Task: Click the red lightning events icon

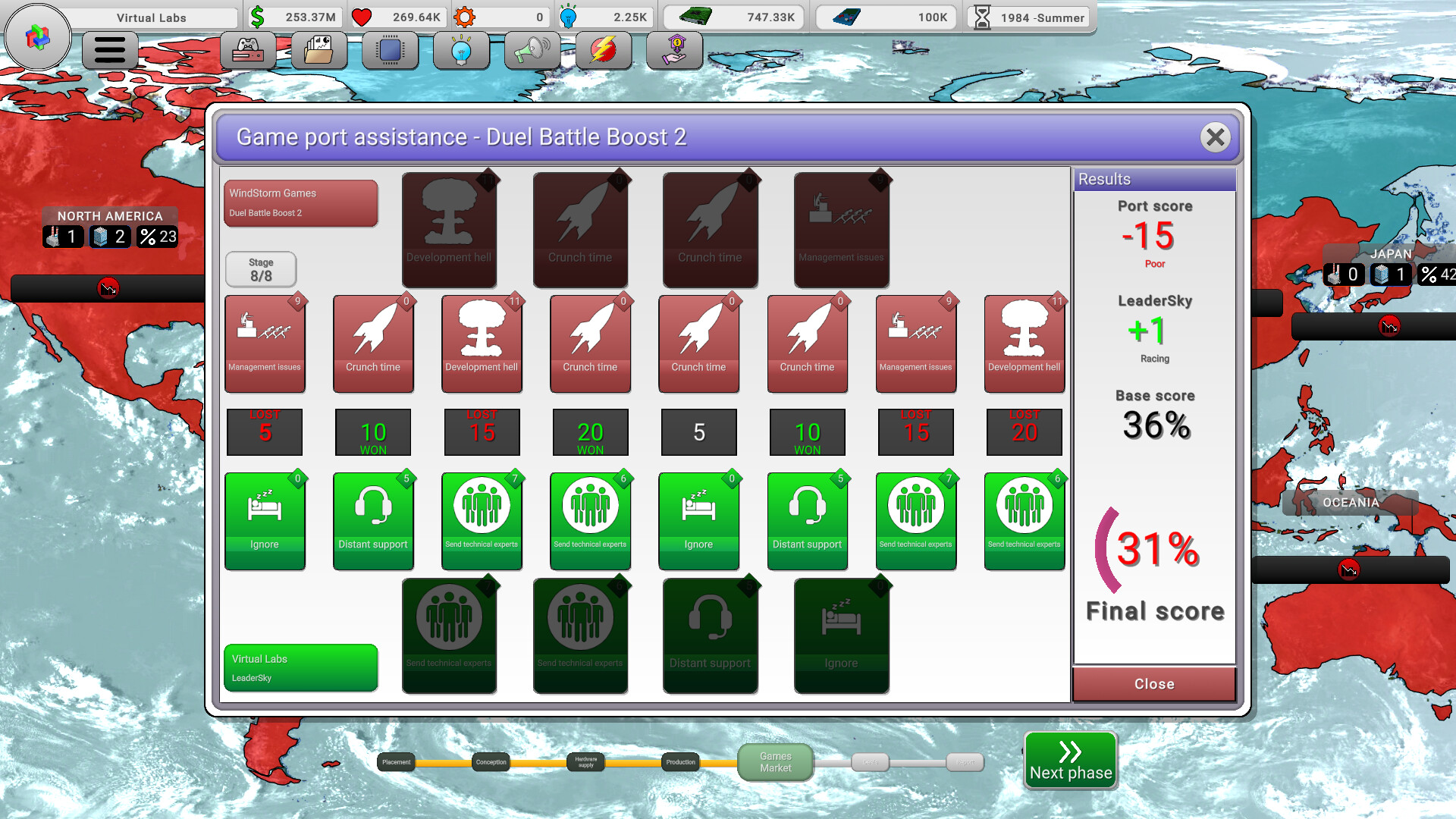Action: (x=603, y=50)
